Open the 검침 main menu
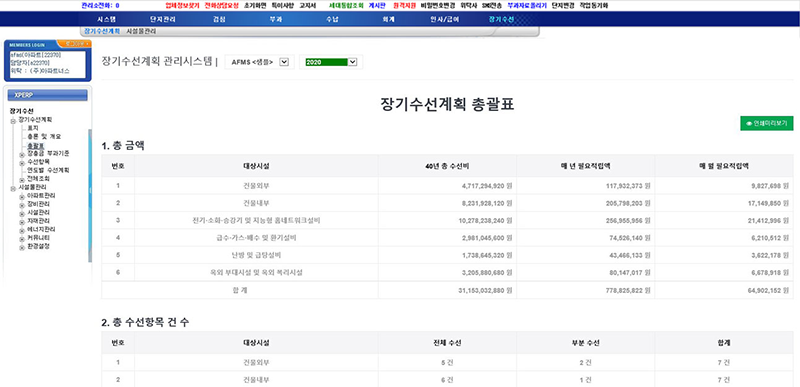The width and height of the screenshot is (800, 387). click(x=218, y=19)
